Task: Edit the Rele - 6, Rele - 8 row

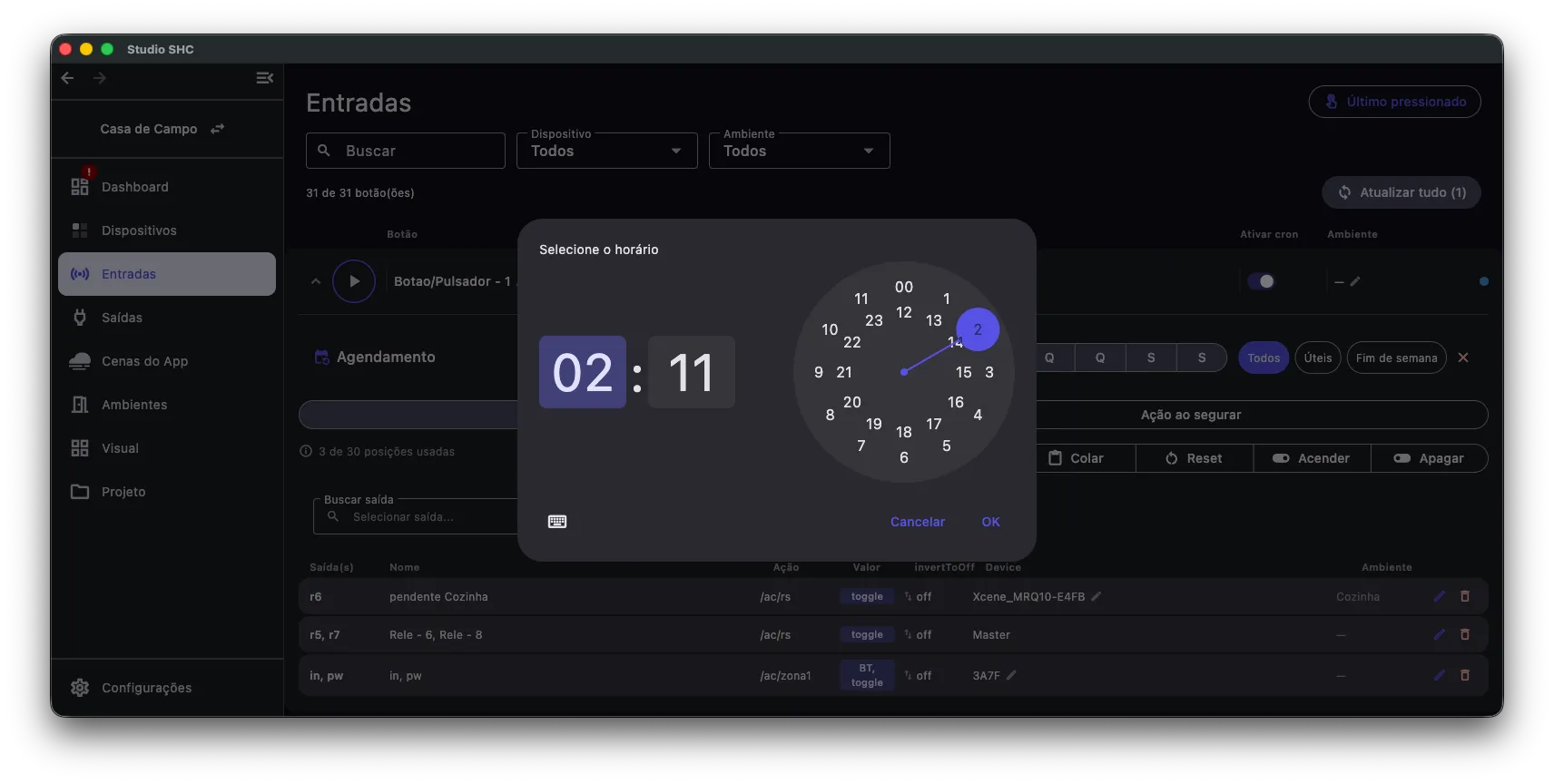Action: pyautogui.click(x=1439, y=634)
